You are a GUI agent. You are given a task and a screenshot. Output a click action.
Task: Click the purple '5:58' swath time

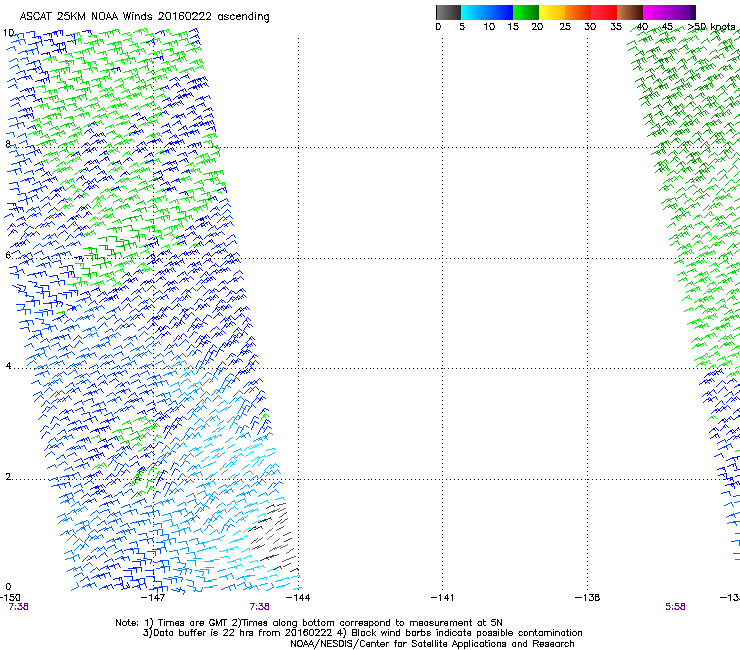(x=675, y=607)
